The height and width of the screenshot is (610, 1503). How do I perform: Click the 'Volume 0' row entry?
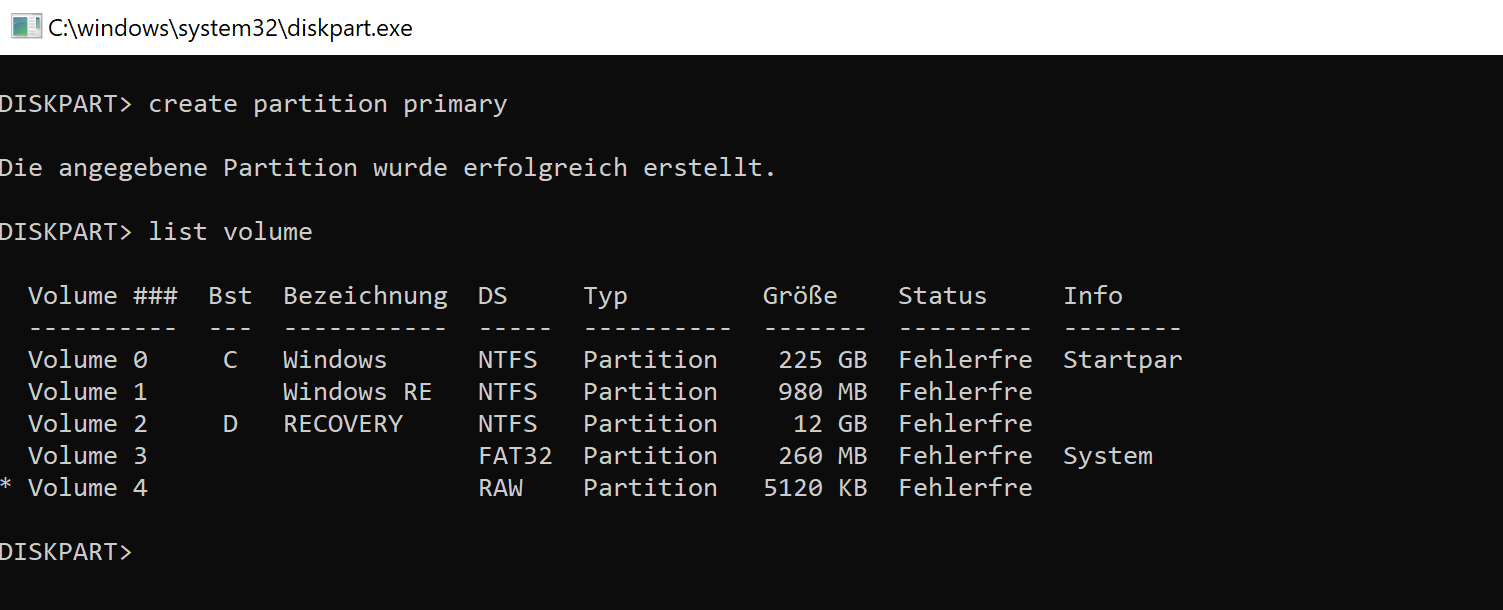pyautogui.click(x=87, y=360)
